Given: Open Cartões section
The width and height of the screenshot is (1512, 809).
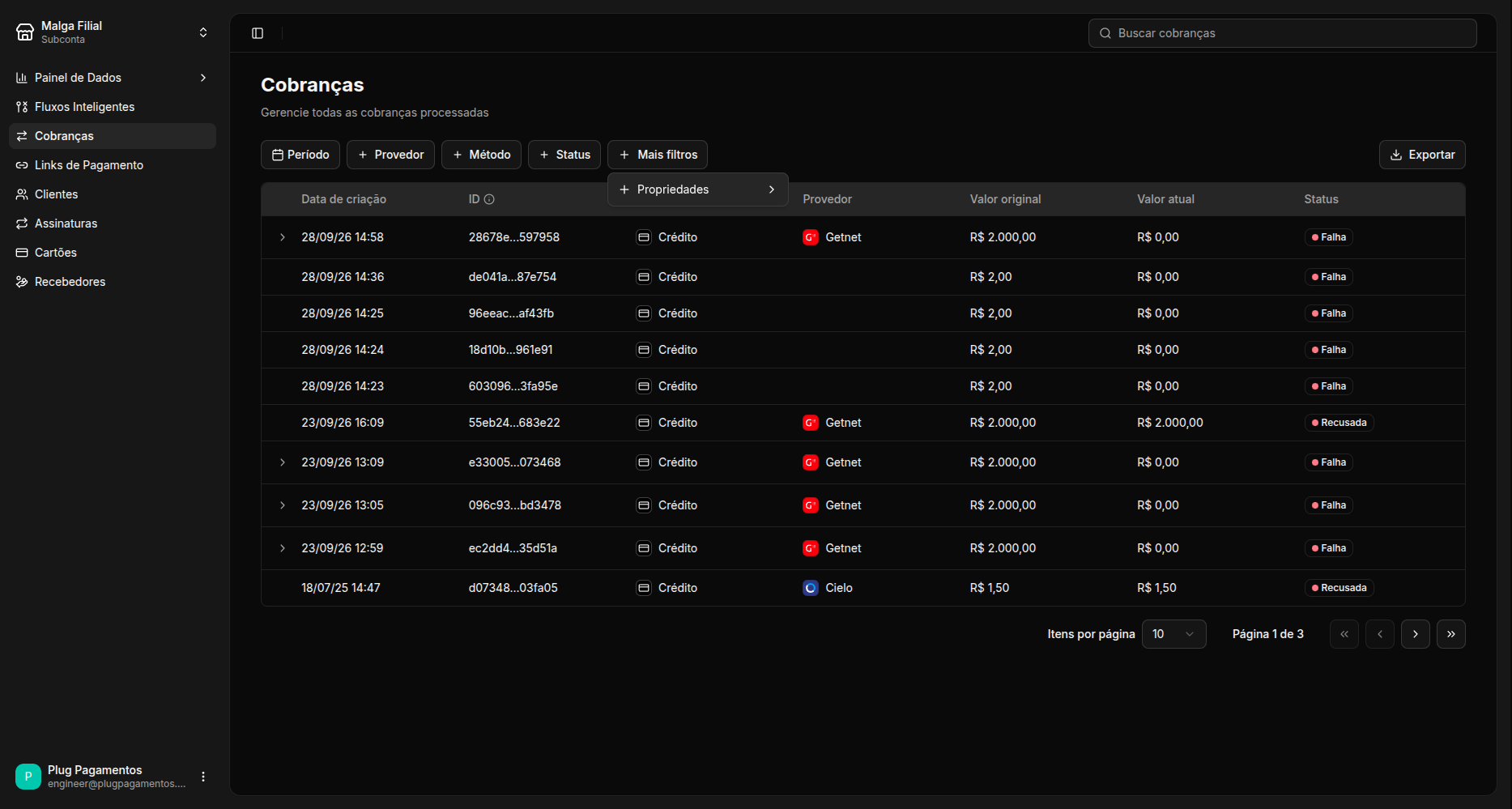Looking at the screenshot, I should (113, 253).
